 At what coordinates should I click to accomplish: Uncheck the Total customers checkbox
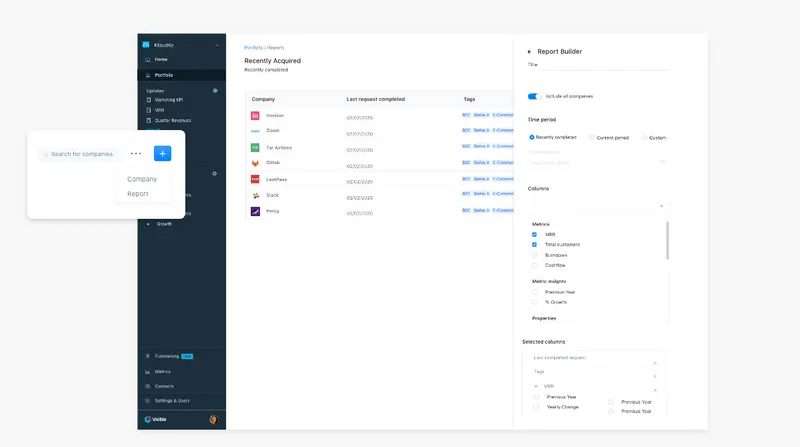point(535,245)
